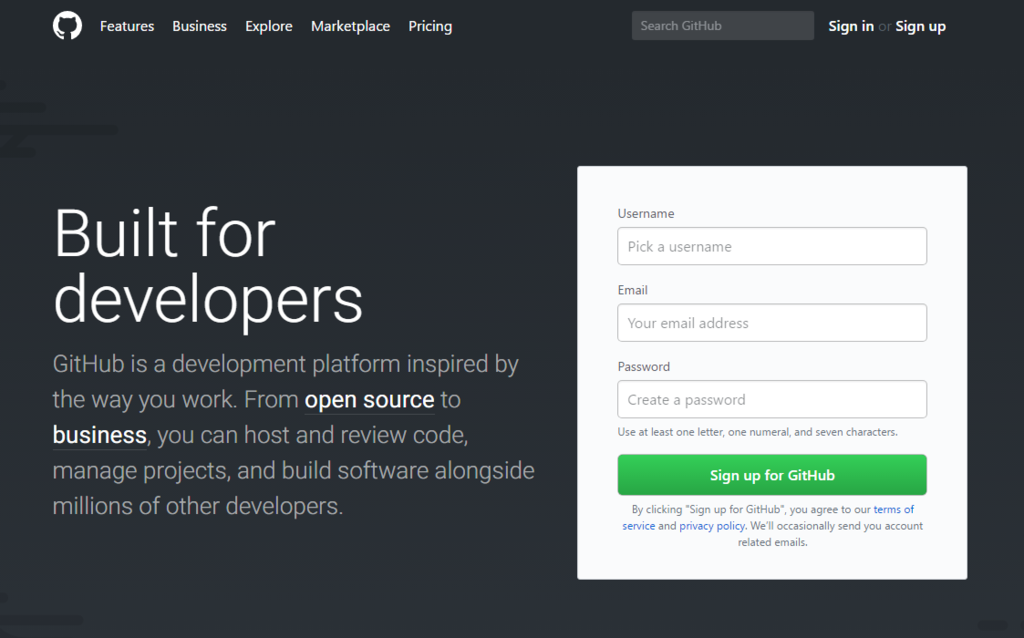
Task: Click the Sign up header link
Action: pyautogui.click(x=920, y=26)
